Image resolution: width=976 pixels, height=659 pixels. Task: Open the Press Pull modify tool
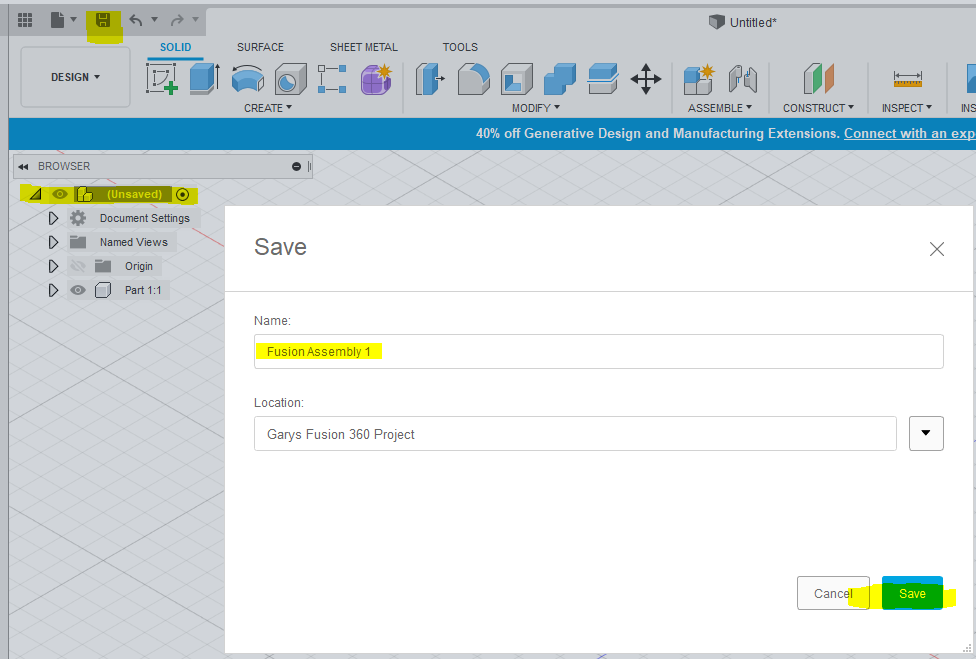click(x=430, y=78)
